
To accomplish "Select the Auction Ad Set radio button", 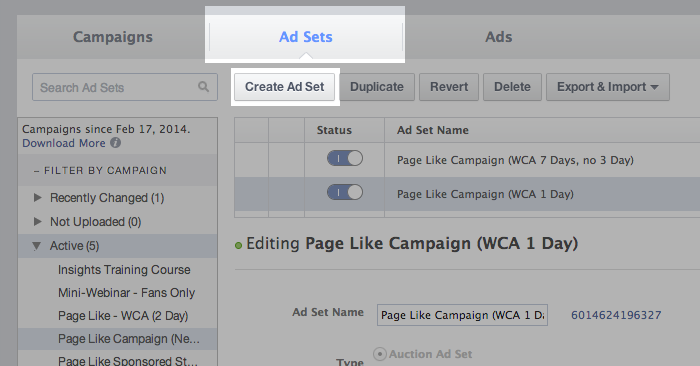I will (x=380, y=354).
